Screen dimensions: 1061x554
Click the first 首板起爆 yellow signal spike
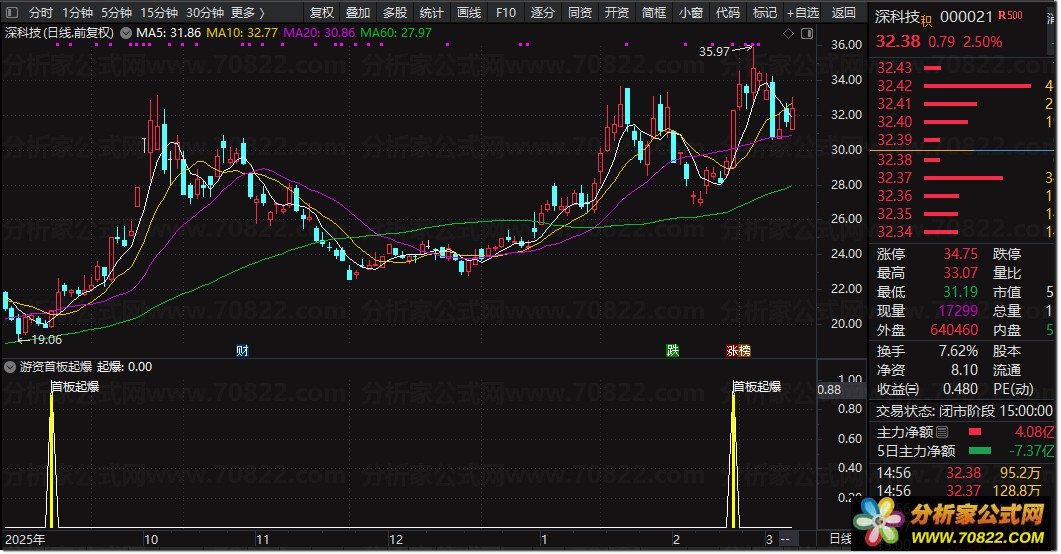pos(53,460)
